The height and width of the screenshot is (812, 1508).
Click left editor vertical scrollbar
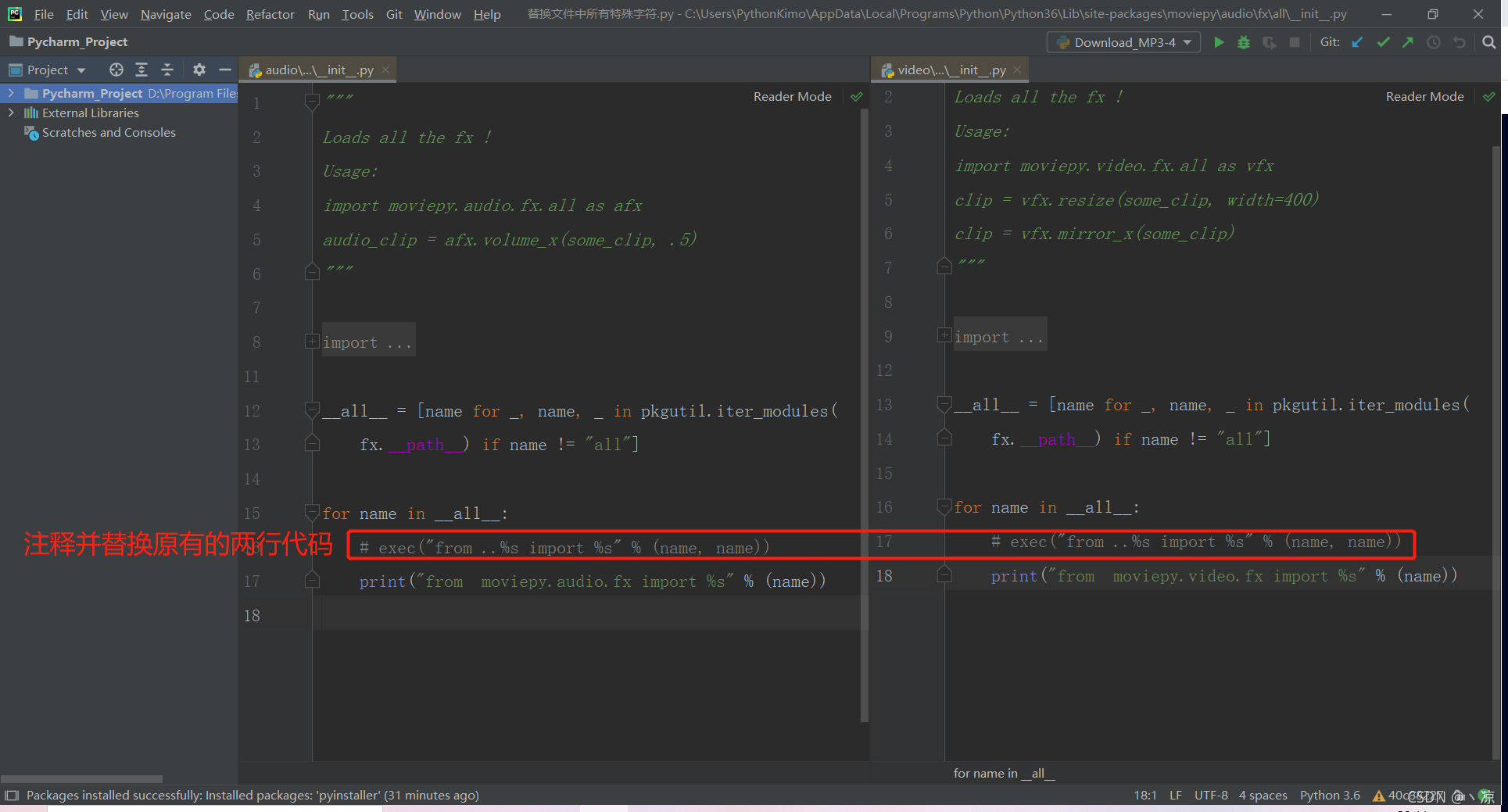864,414
